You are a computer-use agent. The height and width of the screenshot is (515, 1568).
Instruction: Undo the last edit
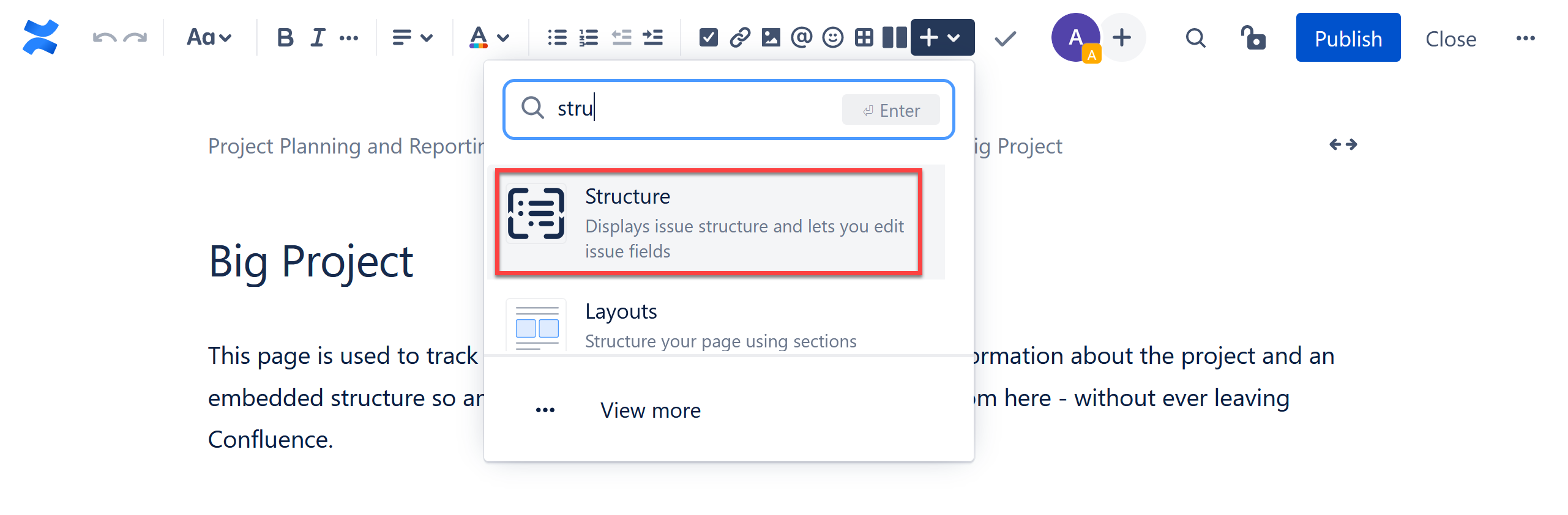coord(104,38)
